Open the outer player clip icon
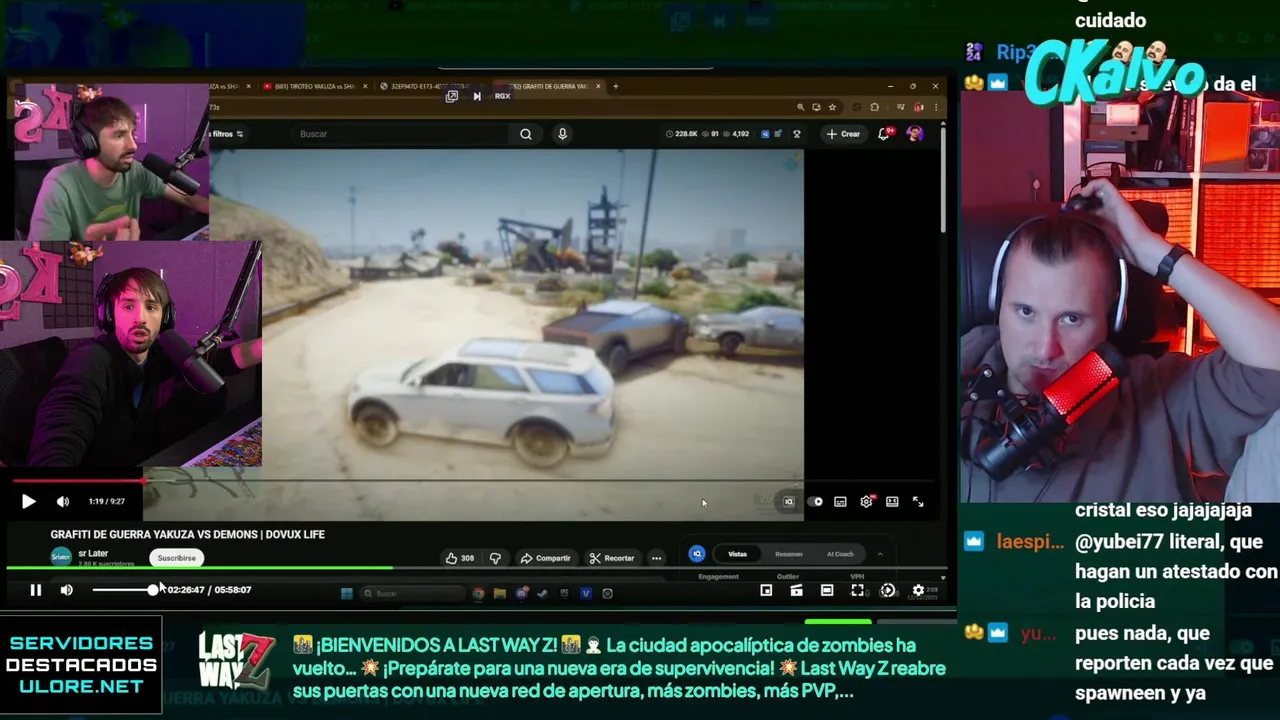 point(796,590)
